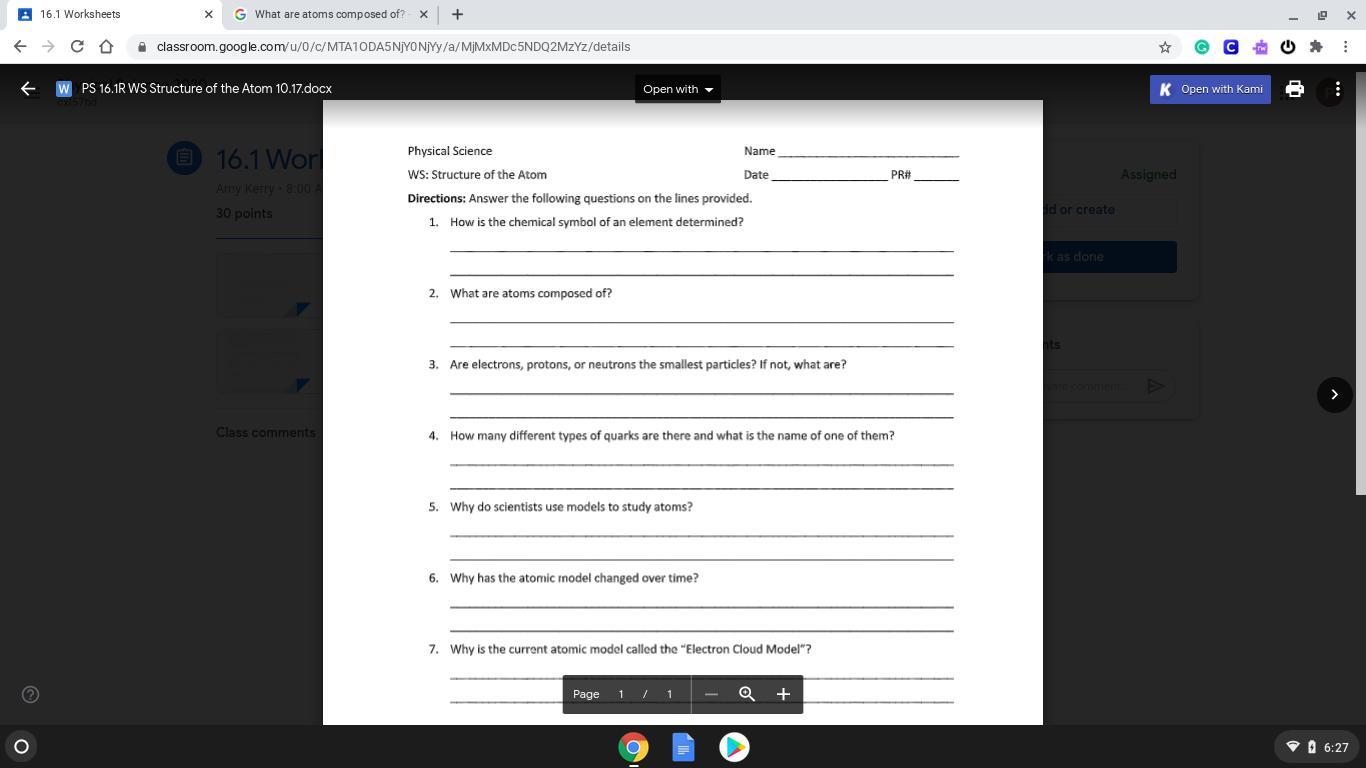
Task: Minimize the browser window
Action: point(1293,15)
